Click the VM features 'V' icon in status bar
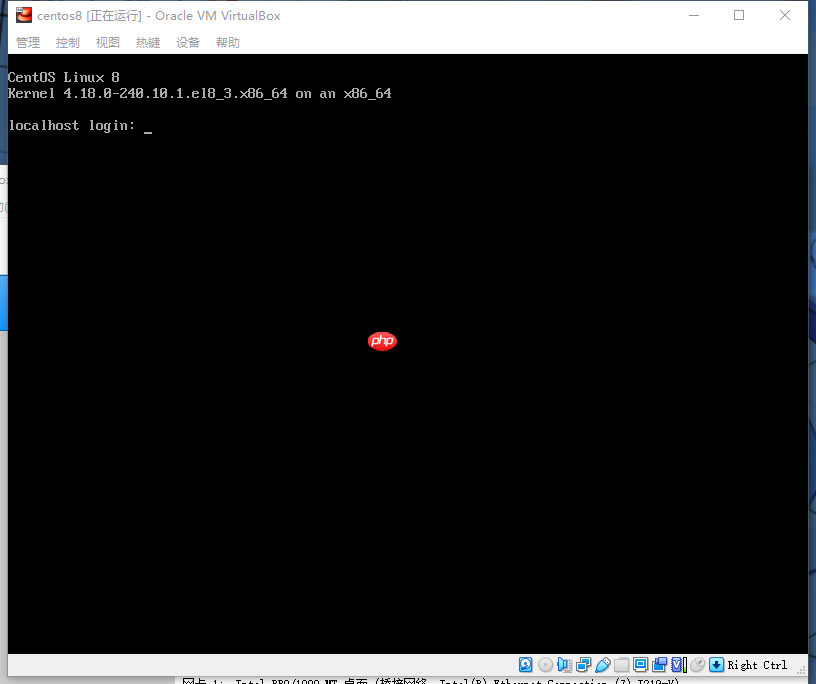This screenshot has height=684, width=816. pyautogui.click(x=677, y=664)
